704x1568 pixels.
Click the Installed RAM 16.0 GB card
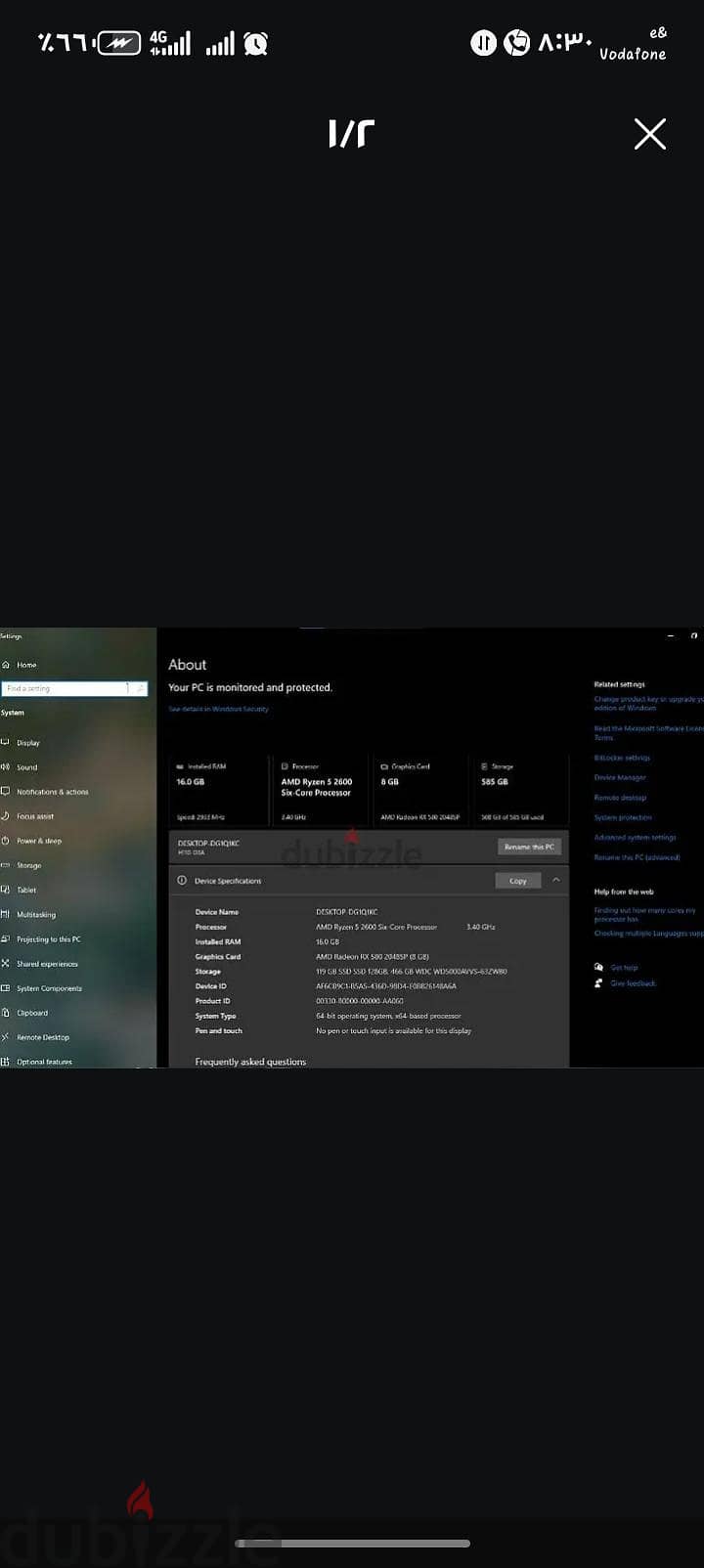click(x=217, y=791)
